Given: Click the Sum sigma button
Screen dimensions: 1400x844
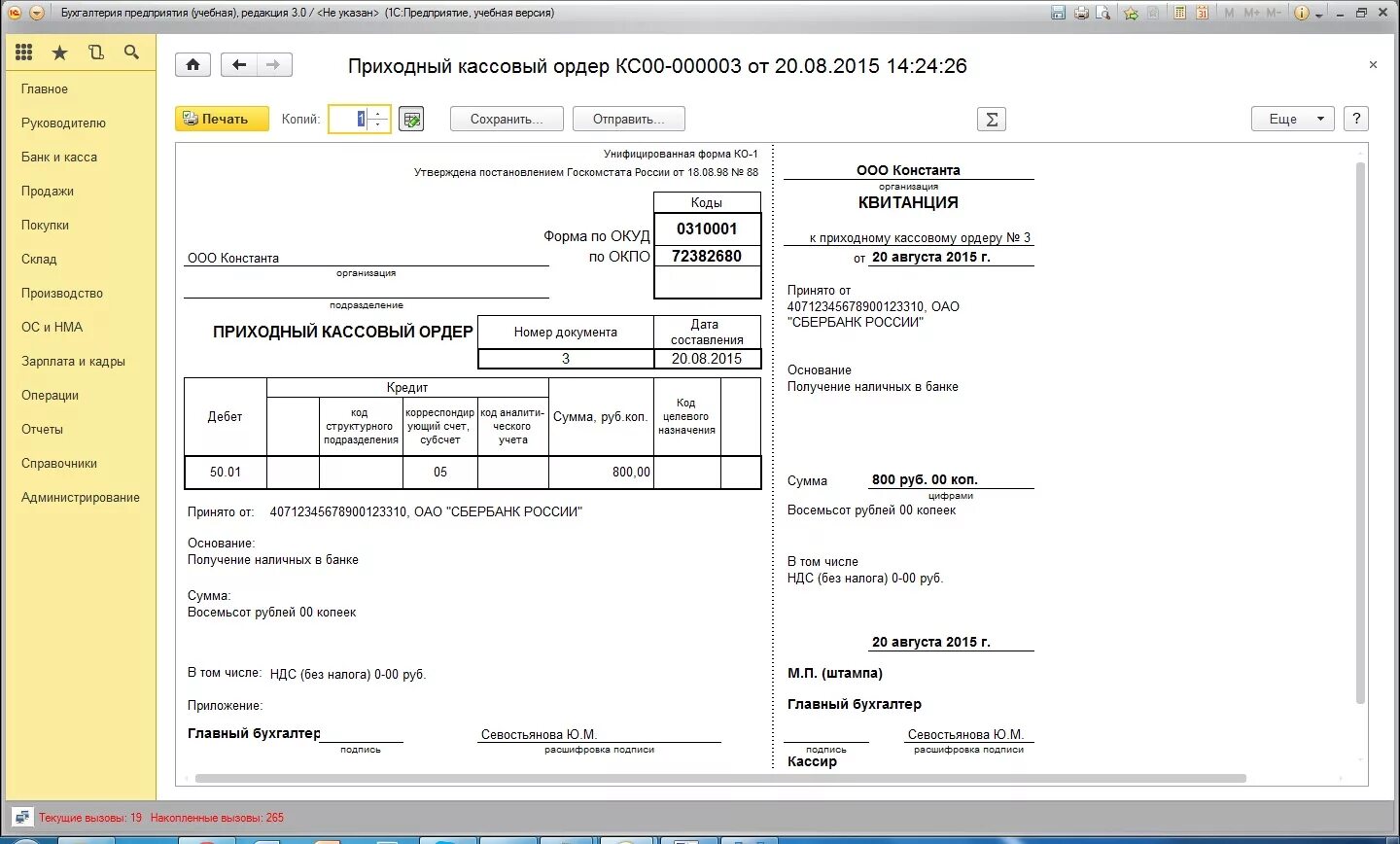Looking at the screenshot, I should coord(992,119).
